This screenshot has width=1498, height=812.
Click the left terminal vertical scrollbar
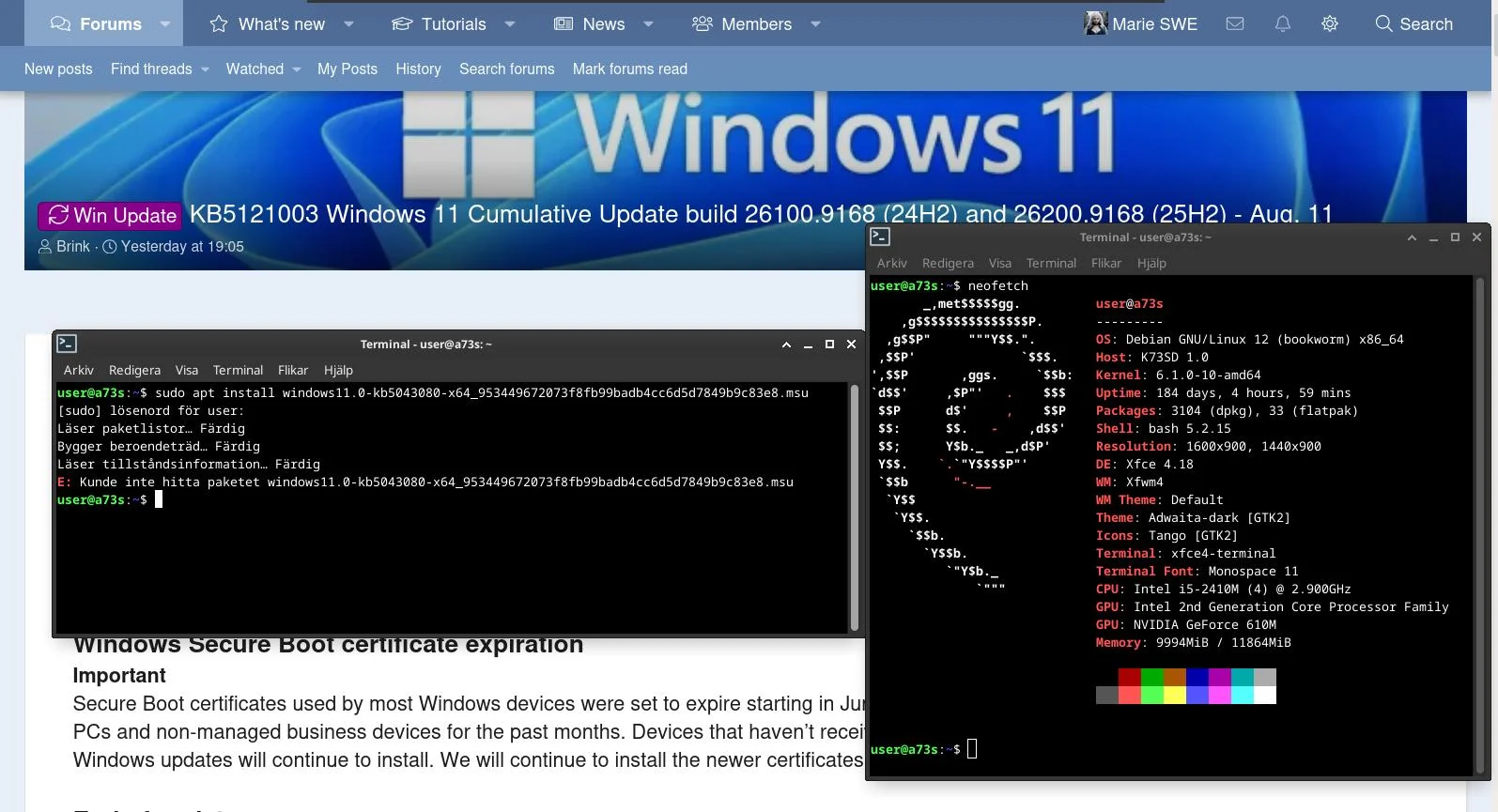pos(855,507)
